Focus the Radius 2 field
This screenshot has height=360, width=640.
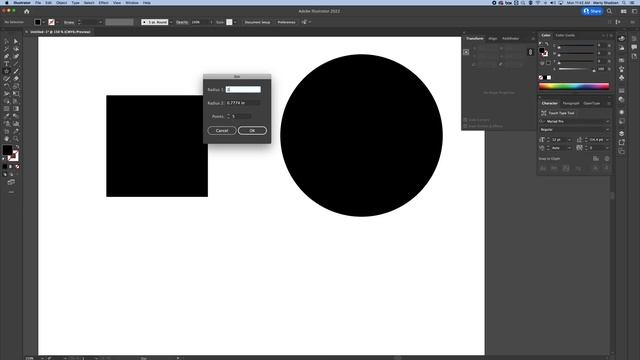tap(243, 103)
